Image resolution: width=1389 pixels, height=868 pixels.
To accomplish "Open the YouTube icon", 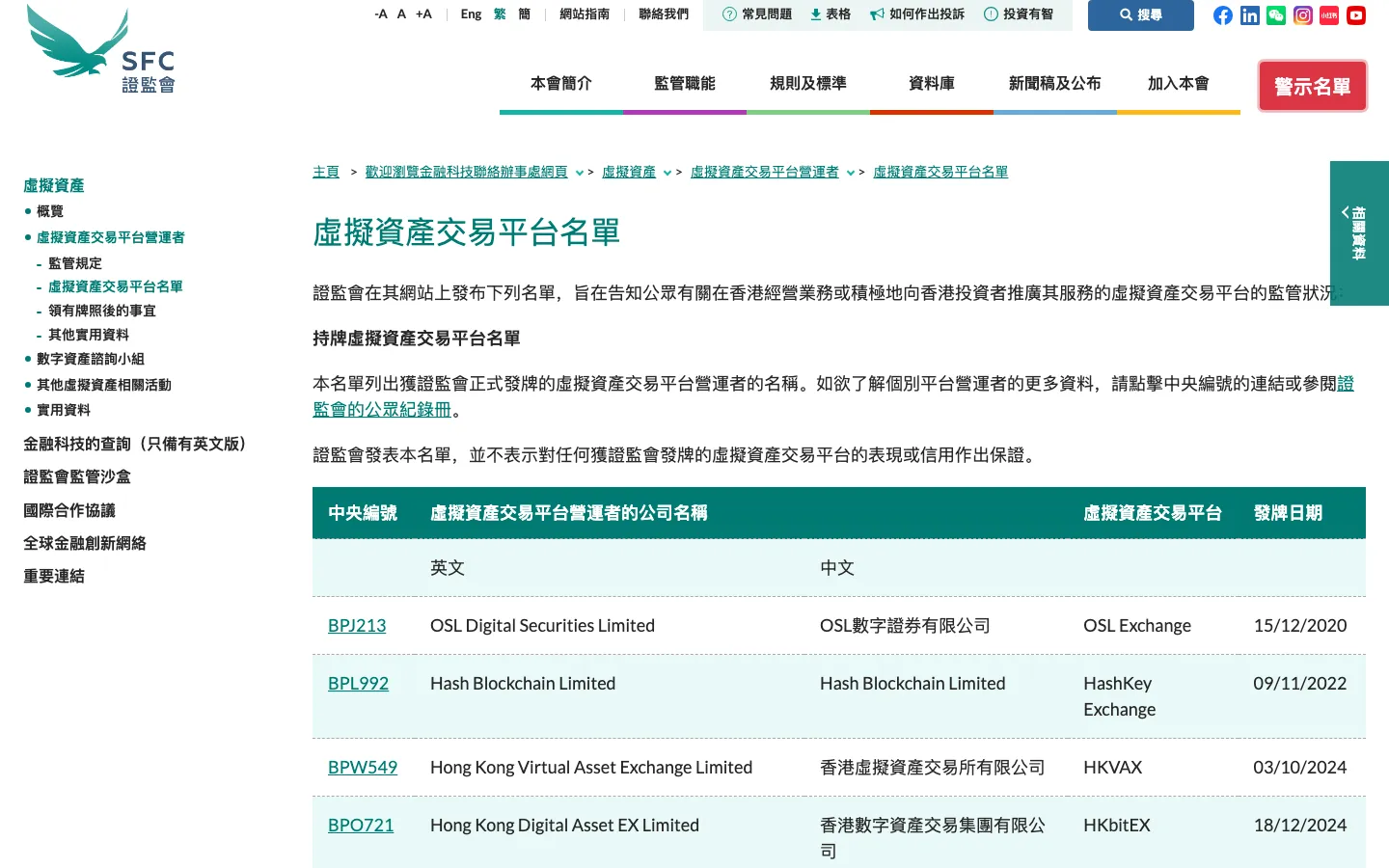I will pyautogui.click(x=1356, y=15).
